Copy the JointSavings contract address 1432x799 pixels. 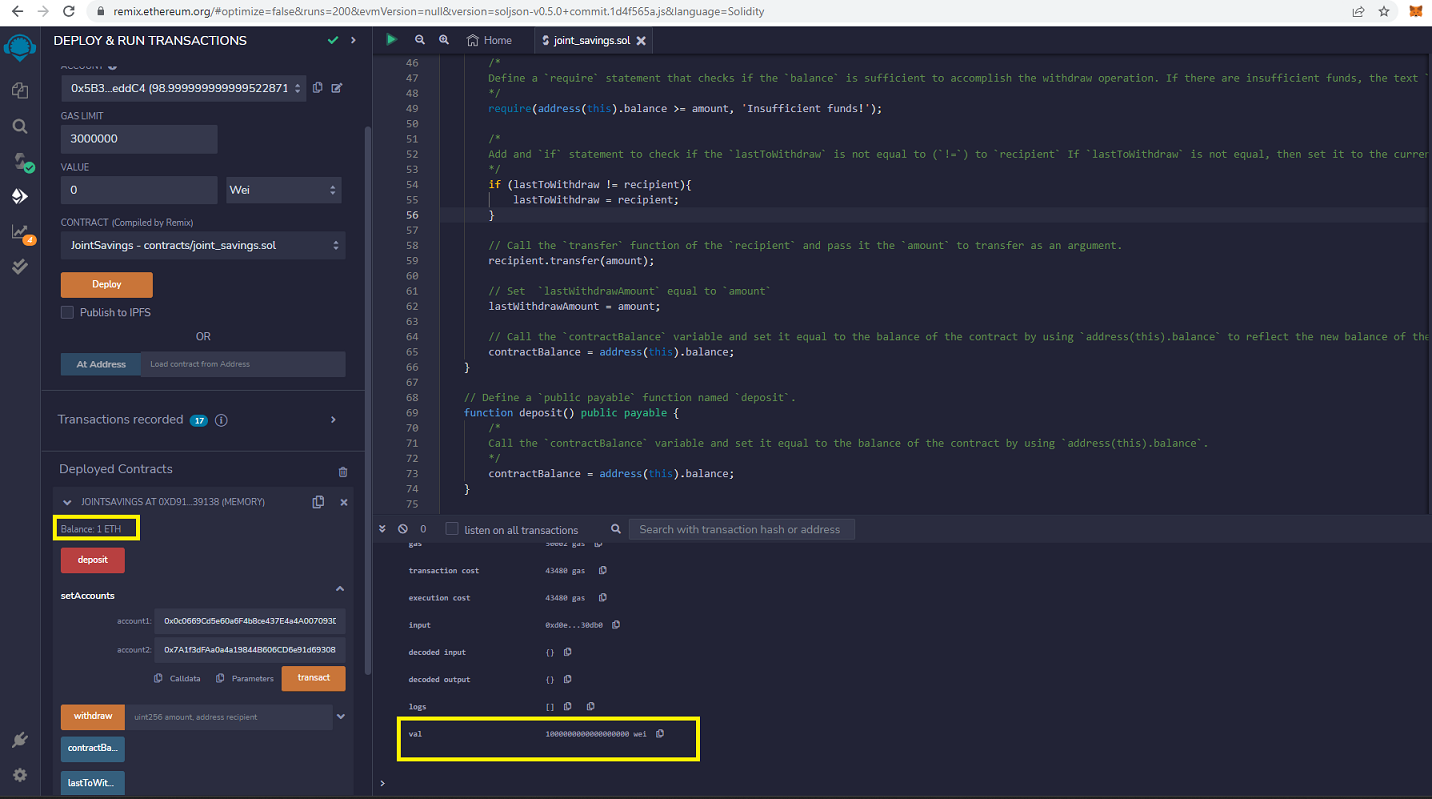(318, 502)
